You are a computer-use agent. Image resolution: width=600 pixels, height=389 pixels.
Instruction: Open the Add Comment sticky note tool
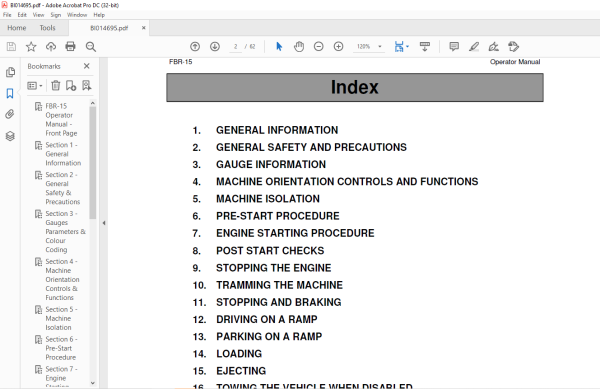[x=454, y=47]
